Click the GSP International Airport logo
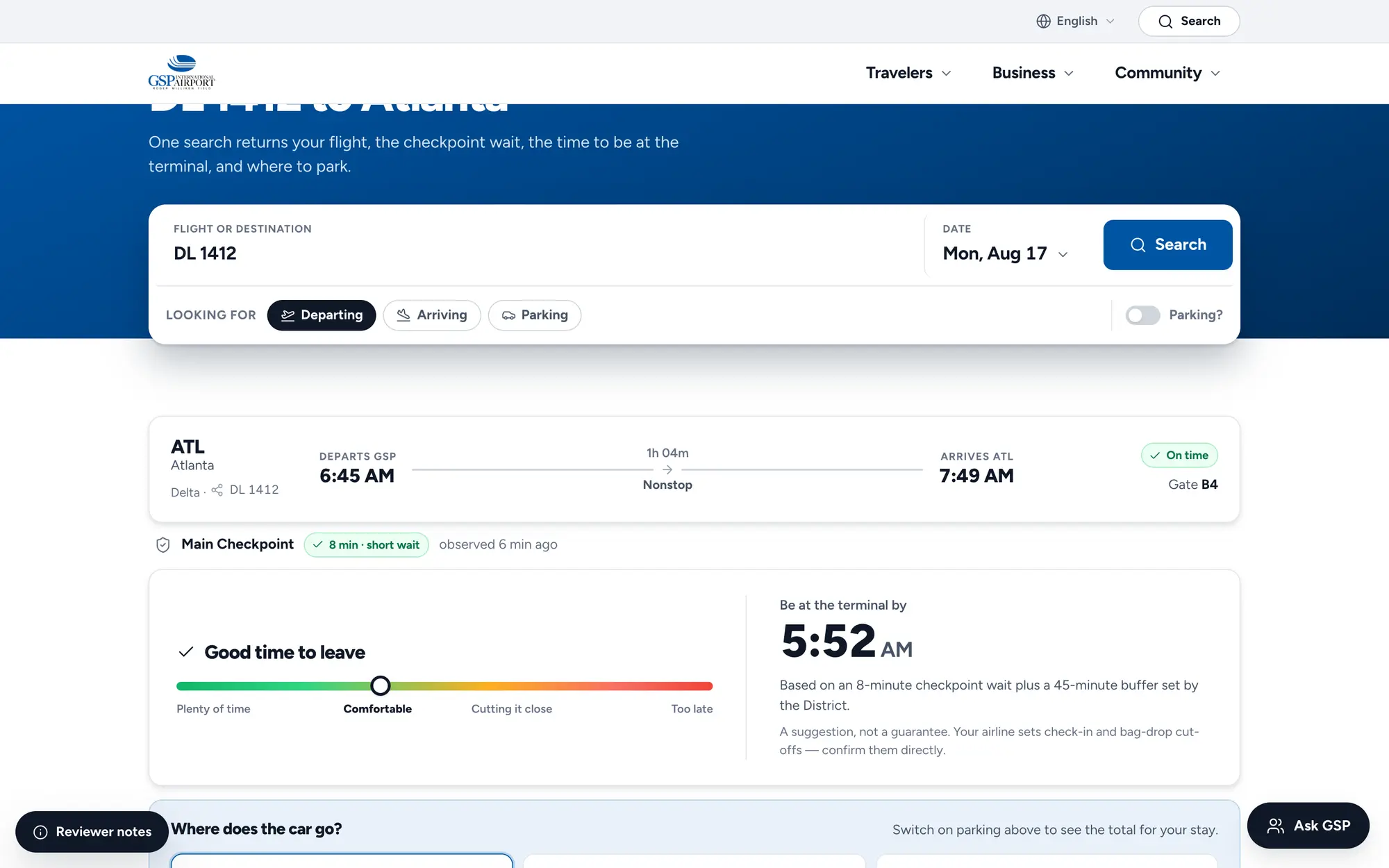 coord(182,72)
